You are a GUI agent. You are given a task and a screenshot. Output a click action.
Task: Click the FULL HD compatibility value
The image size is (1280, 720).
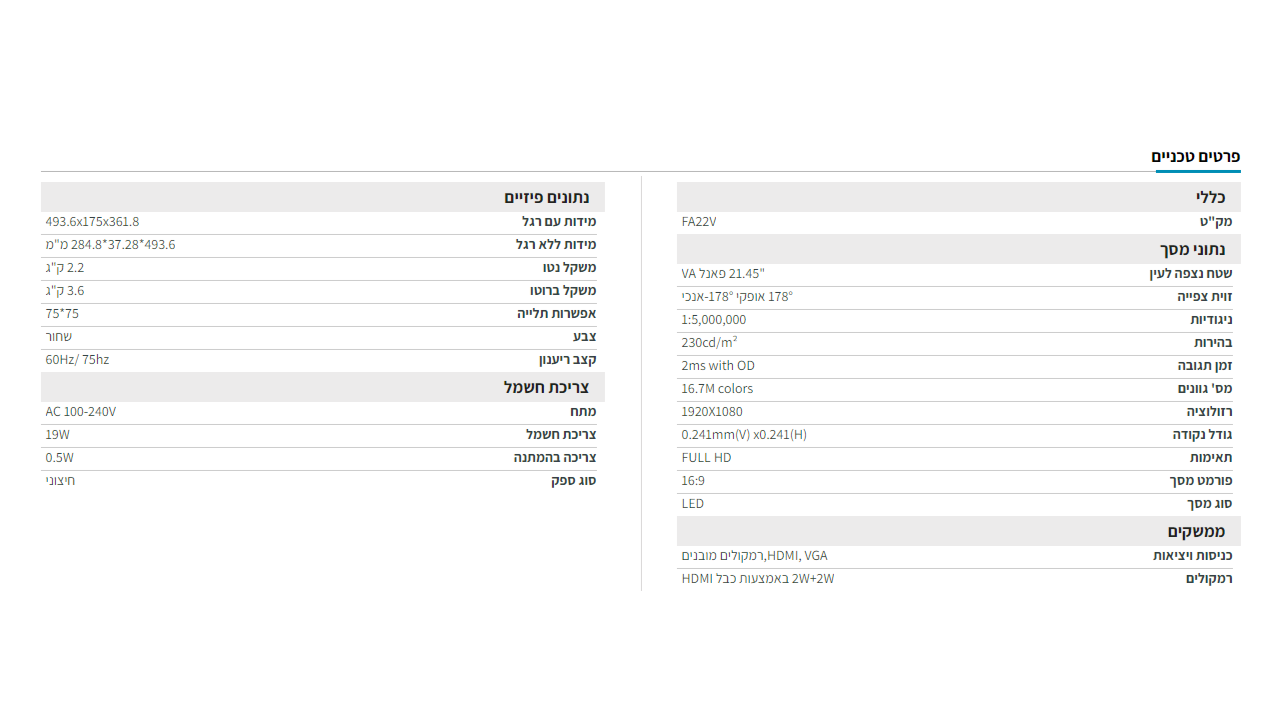pyautogui.click(x=706, y=458)
